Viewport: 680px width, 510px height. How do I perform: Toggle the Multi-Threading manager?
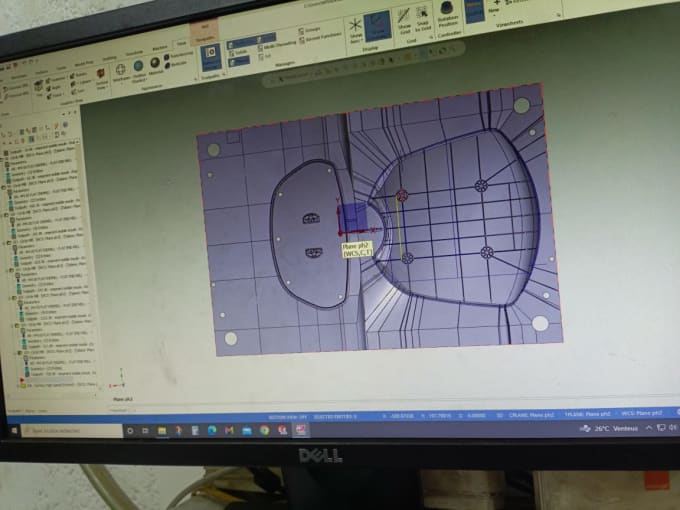point(276,46)
